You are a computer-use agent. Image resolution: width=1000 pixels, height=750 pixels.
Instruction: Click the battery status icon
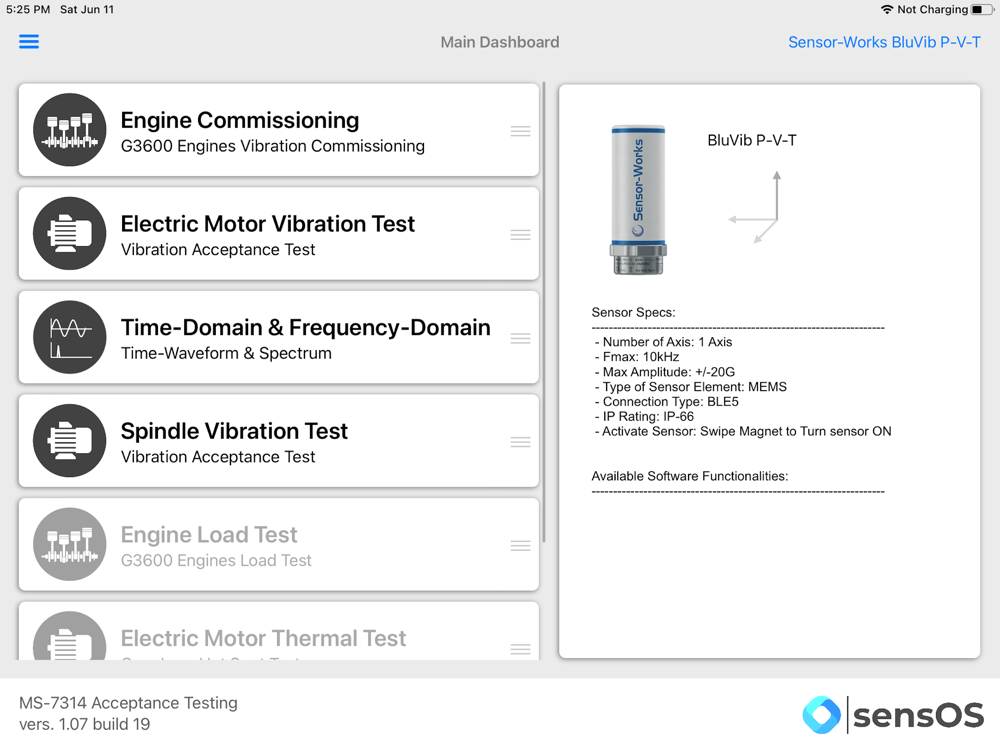point(982,10)
